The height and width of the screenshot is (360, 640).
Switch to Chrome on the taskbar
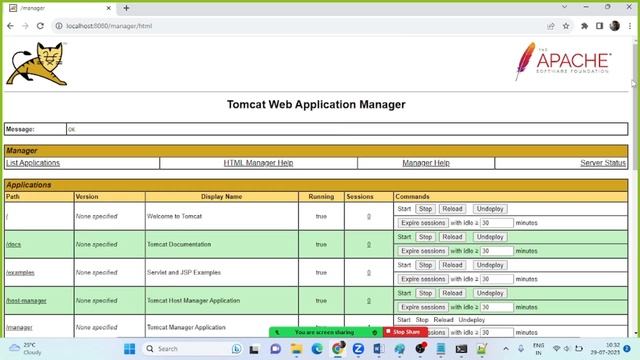pyautogui.click(x=338, y=349)
